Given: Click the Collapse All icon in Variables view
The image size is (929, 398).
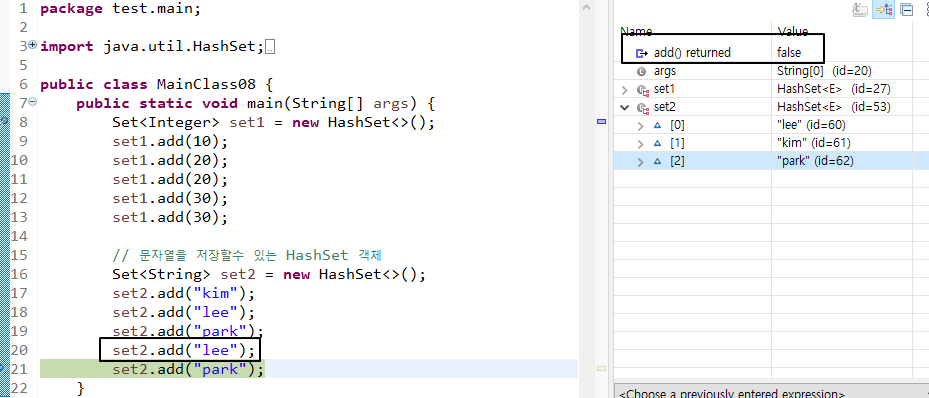Looking at the screenshot, I should coord(906,9).
